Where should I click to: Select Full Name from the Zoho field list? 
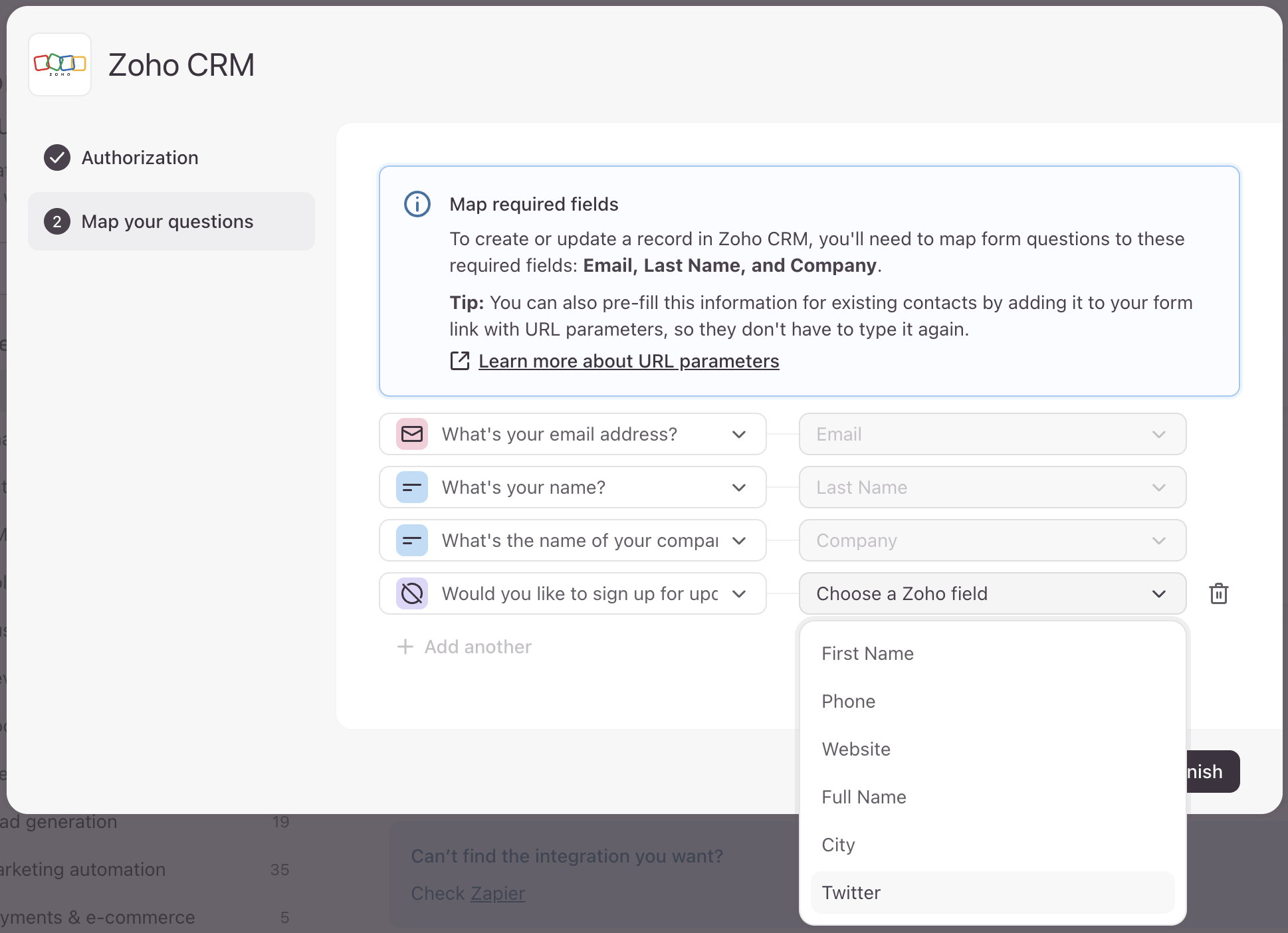tap(993, 797)
